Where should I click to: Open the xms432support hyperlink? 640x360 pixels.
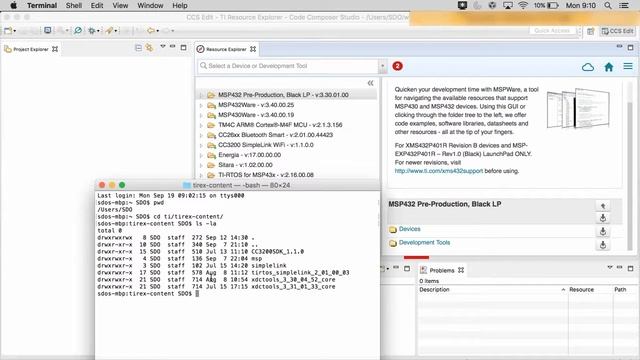[x=438, y=171]
